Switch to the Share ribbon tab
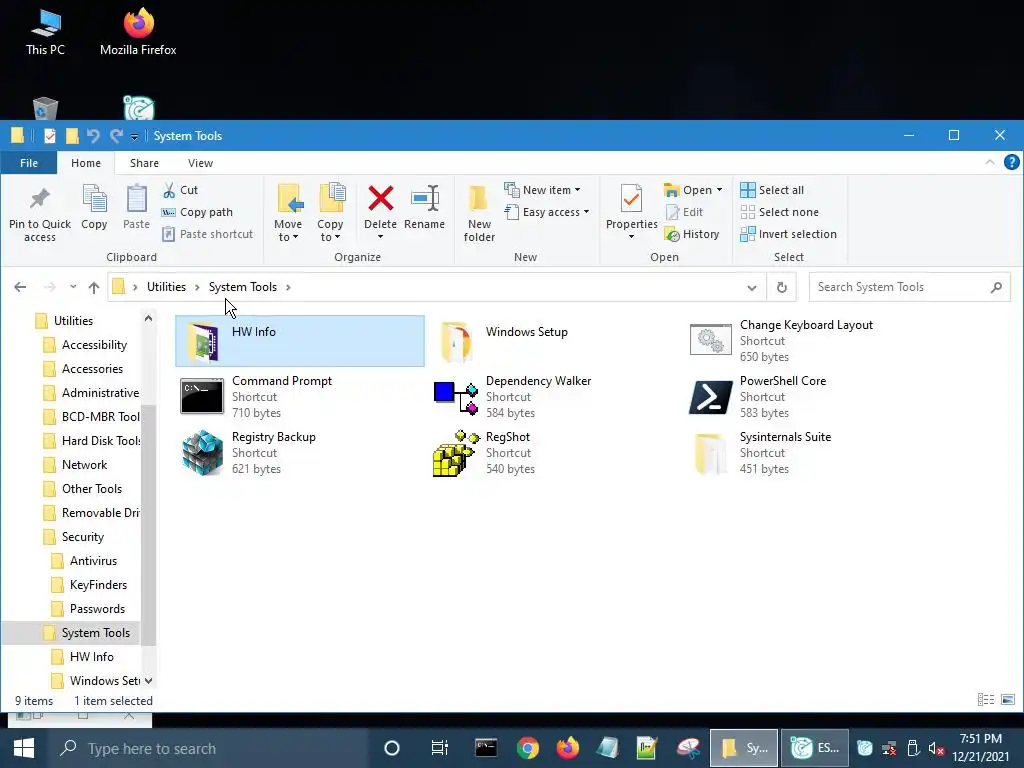This screenshot has height=768, width=1024. pyautogui.click(x=144, y=163)
